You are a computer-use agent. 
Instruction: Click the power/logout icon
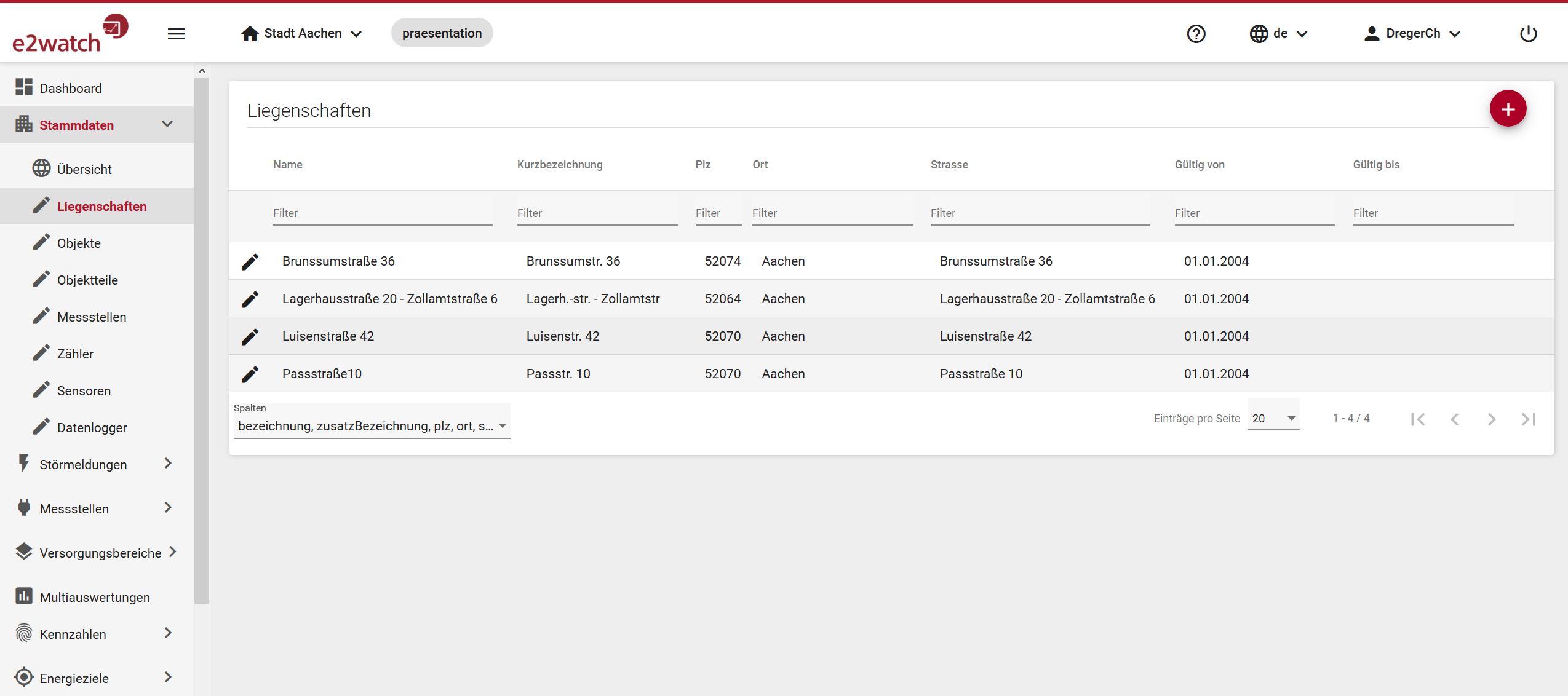tap(1528, 33)
